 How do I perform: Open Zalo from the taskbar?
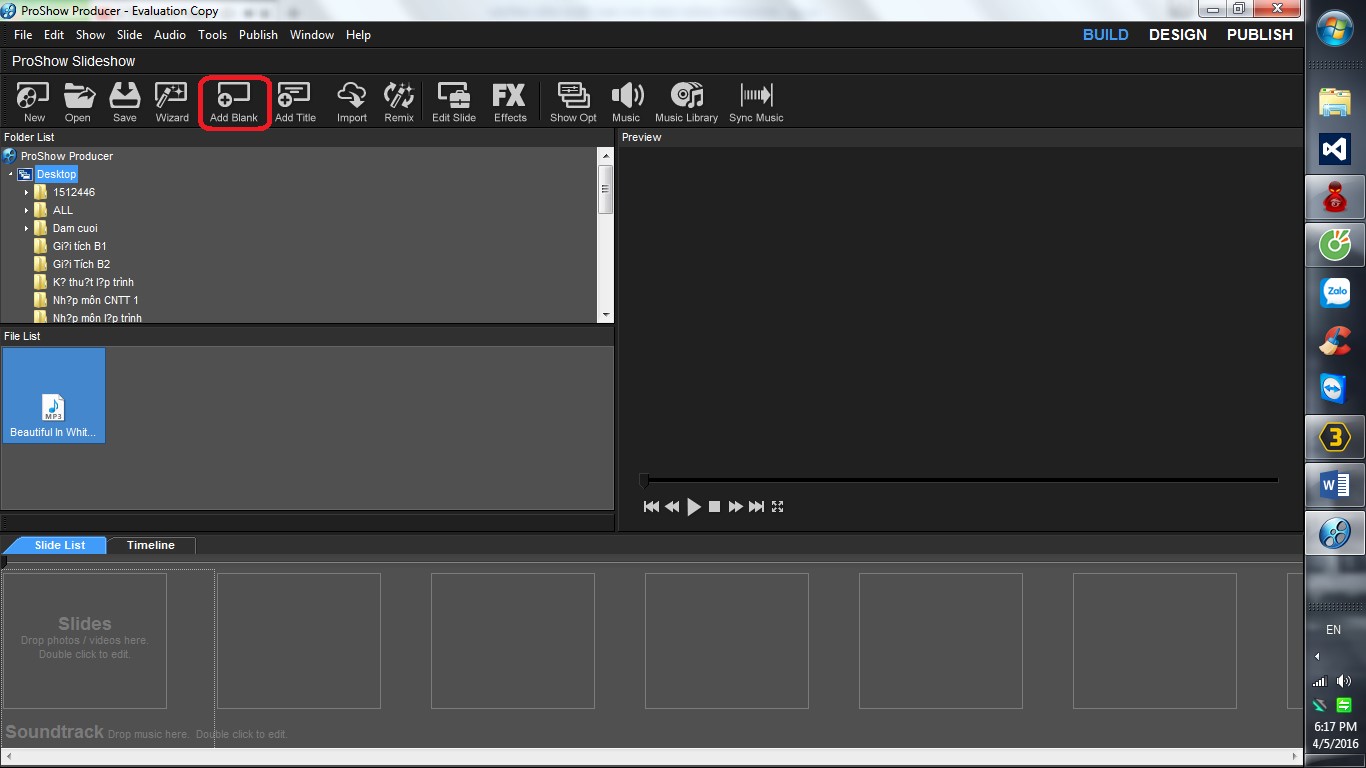[1335, 293]
